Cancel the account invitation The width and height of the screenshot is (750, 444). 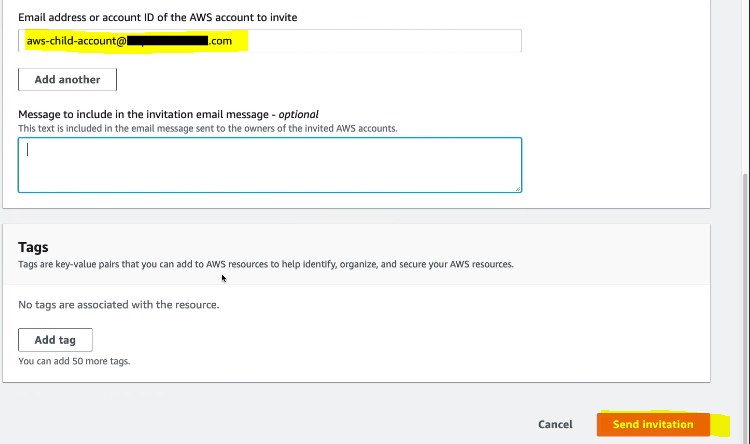click(x=555, y=424)
